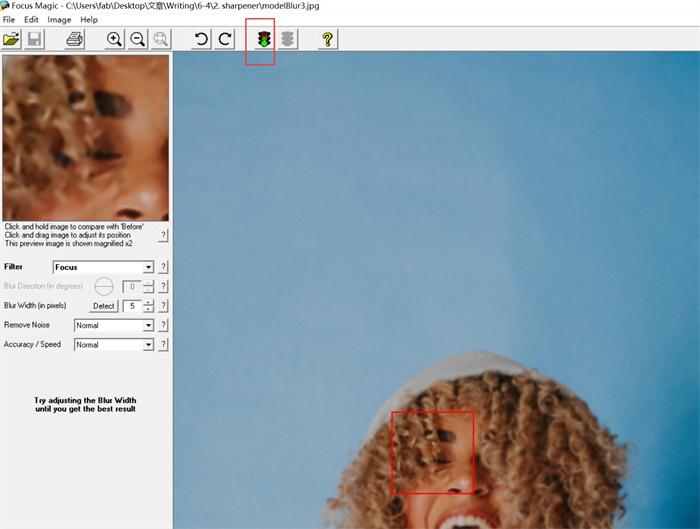Click the grayed-out stop traffic light icon
This screenshot has width=700, height=529.
click(288, 39)
